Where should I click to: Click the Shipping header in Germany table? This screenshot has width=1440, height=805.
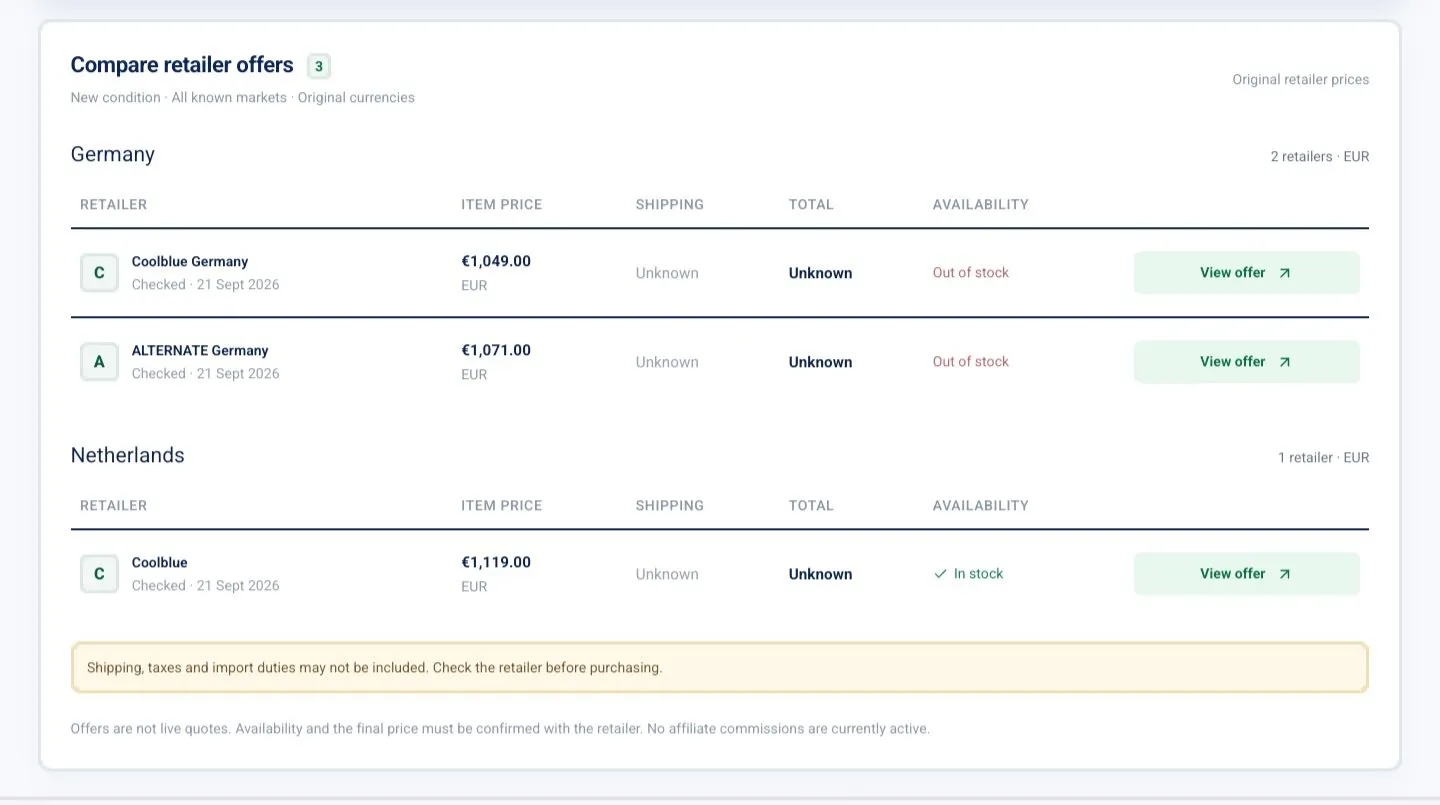coord(669,204)
